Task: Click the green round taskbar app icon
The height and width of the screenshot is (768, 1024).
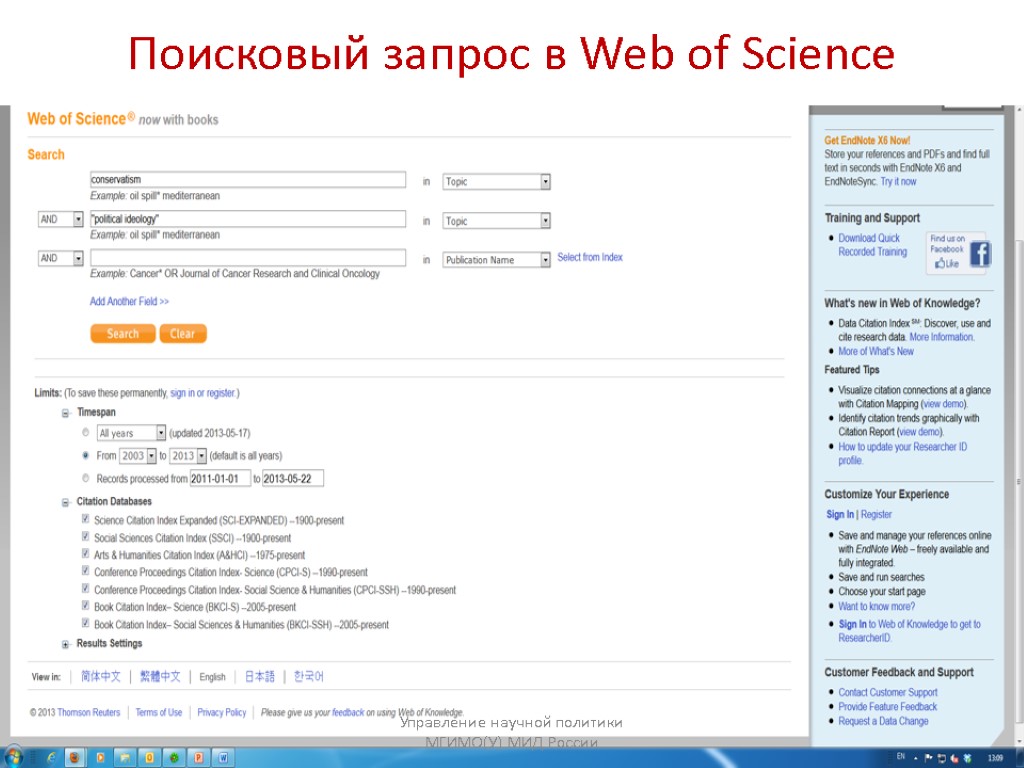Action: [x=174, y=758]
